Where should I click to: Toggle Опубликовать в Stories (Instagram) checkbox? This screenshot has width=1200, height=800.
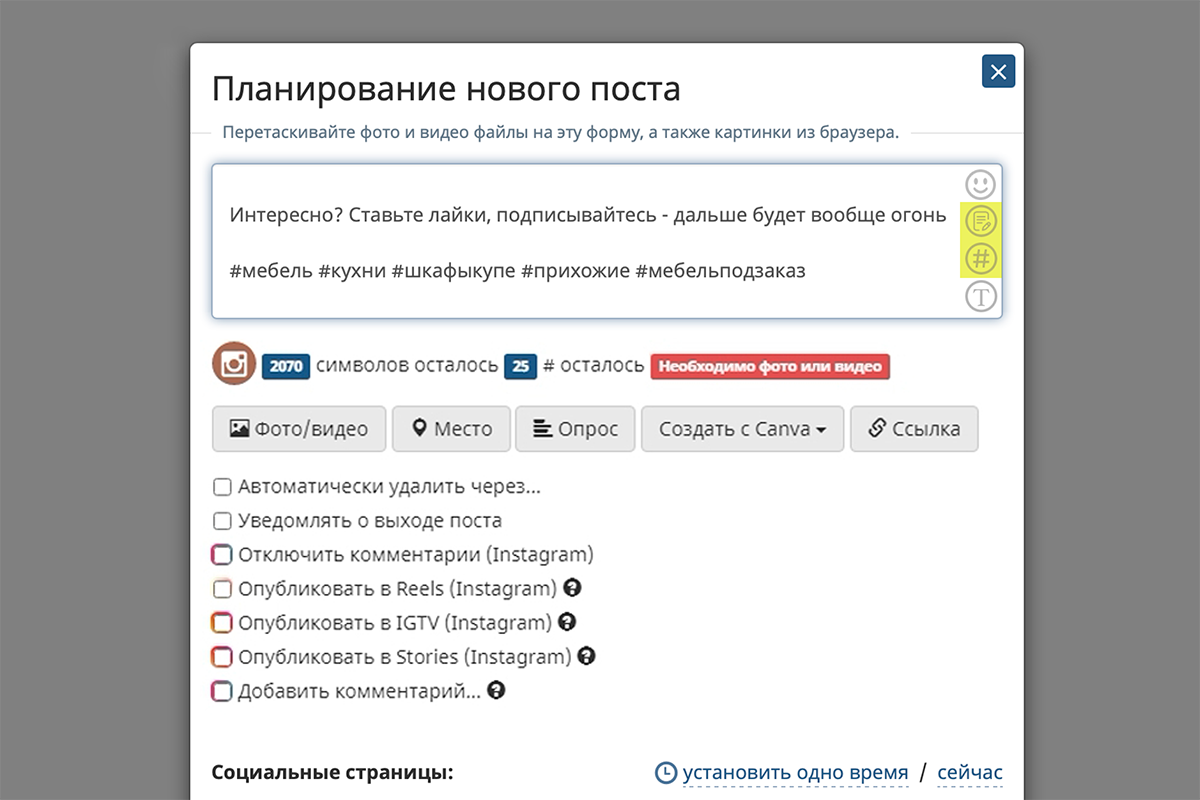[x=222, y=657]
